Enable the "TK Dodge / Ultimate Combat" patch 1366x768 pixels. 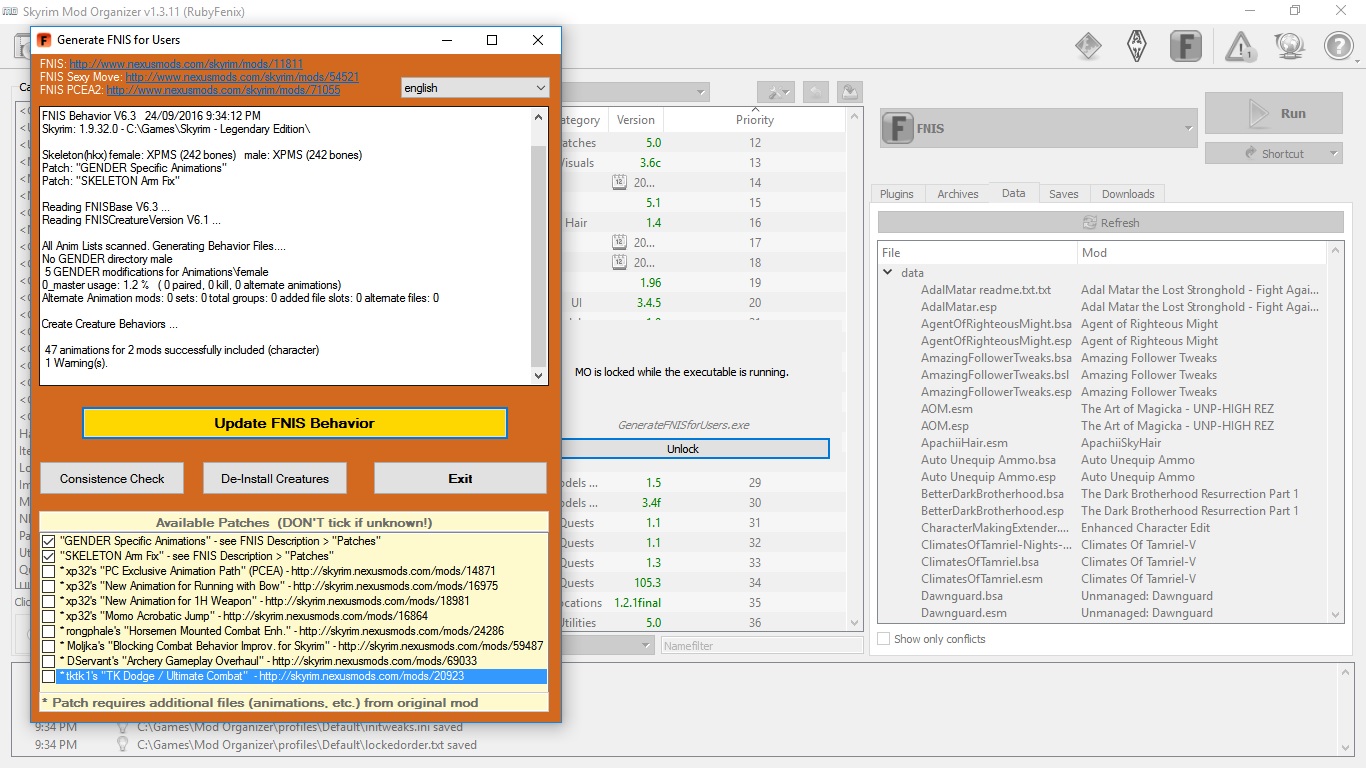coord(49,677)
